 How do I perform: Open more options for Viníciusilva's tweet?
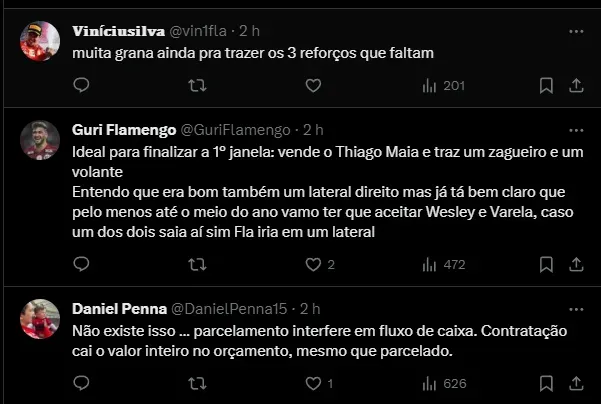[575, 32]
